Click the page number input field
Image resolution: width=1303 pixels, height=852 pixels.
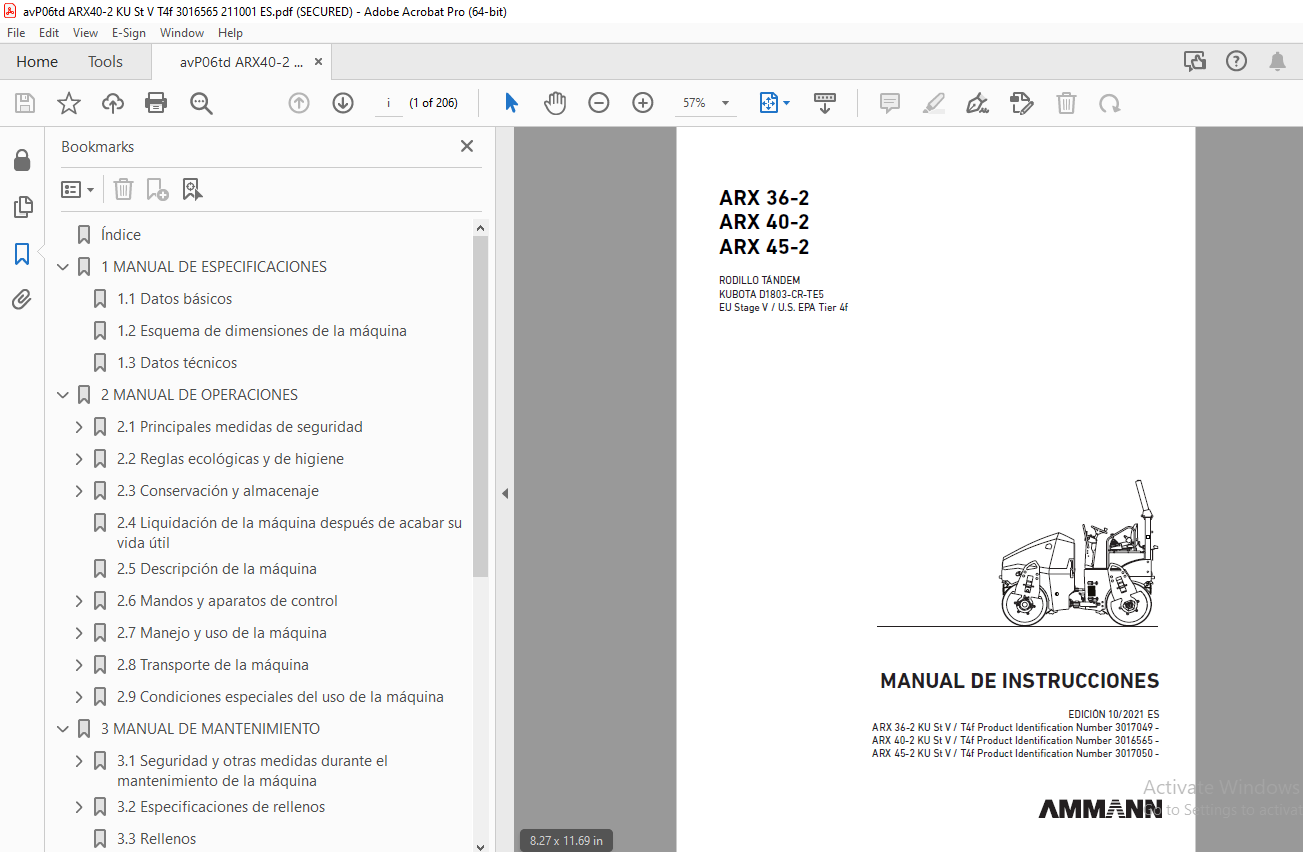[388, 103]
